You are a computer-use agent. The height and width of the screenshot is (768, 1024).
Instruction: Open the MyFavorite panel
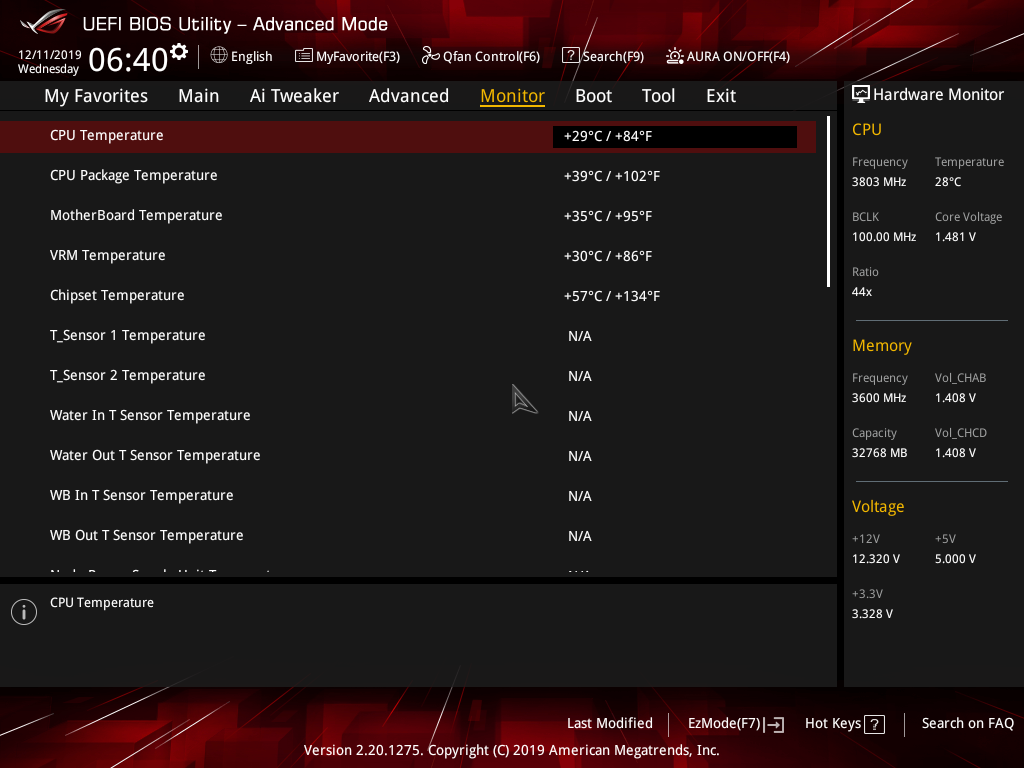pos(347,56)
